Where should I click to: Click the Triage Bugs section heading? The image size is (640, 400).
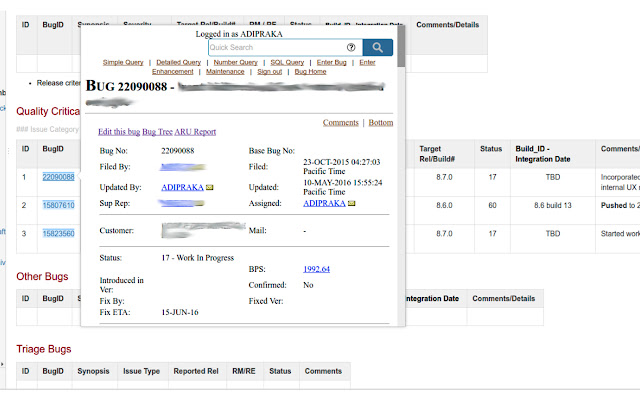click(x=44, y=349)
